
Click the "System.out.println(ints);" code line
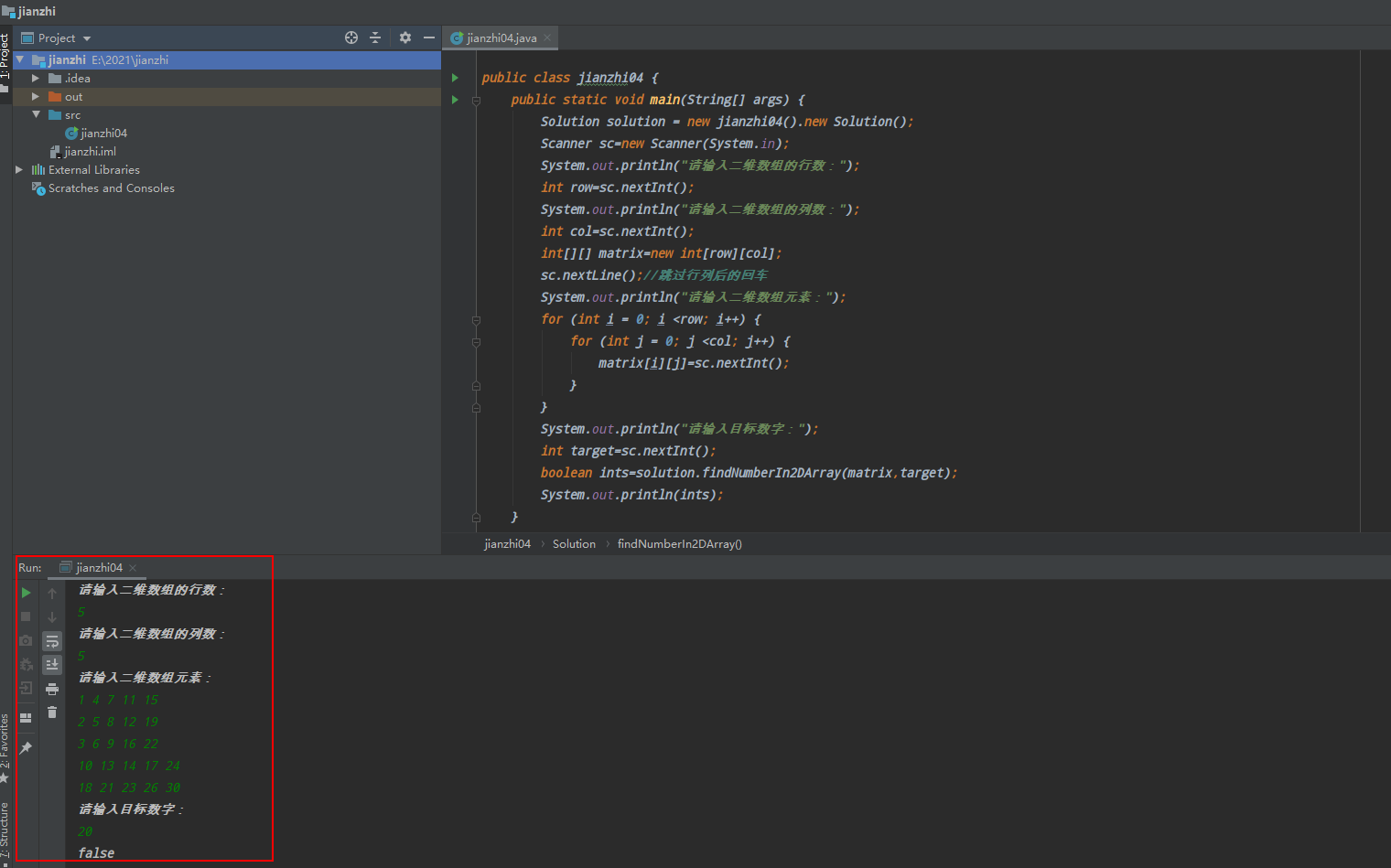click(x=631, y=495)
